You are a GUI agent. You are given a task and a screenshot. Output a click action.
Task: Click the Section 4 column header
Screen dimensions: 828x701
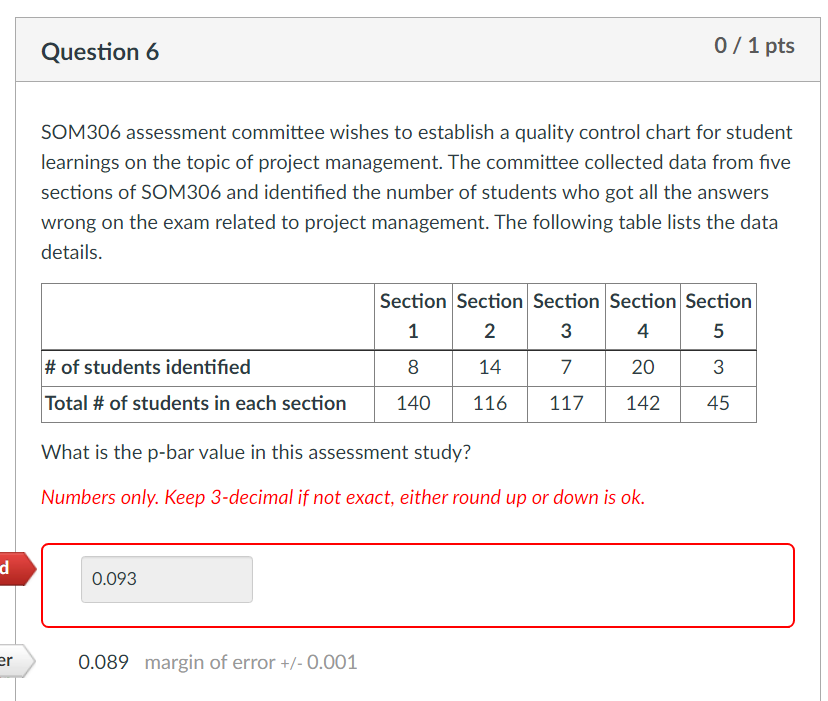coord(642,316)
